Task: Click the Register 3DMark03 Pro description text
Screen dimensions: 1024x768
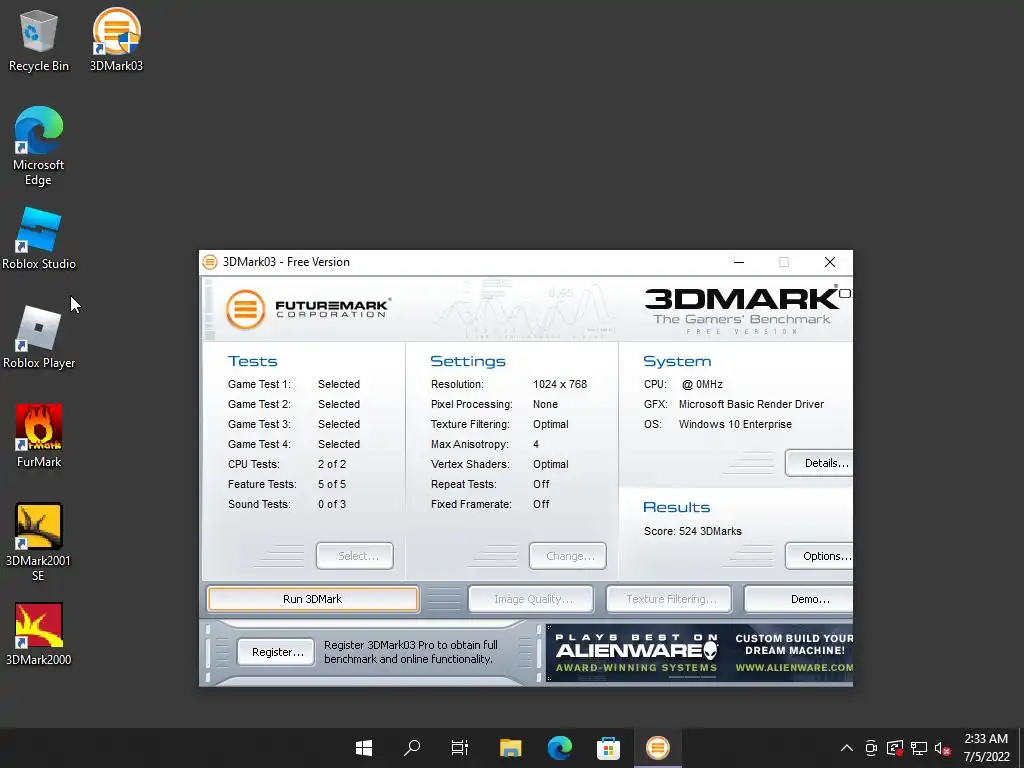Action: [x=411, y=652]
